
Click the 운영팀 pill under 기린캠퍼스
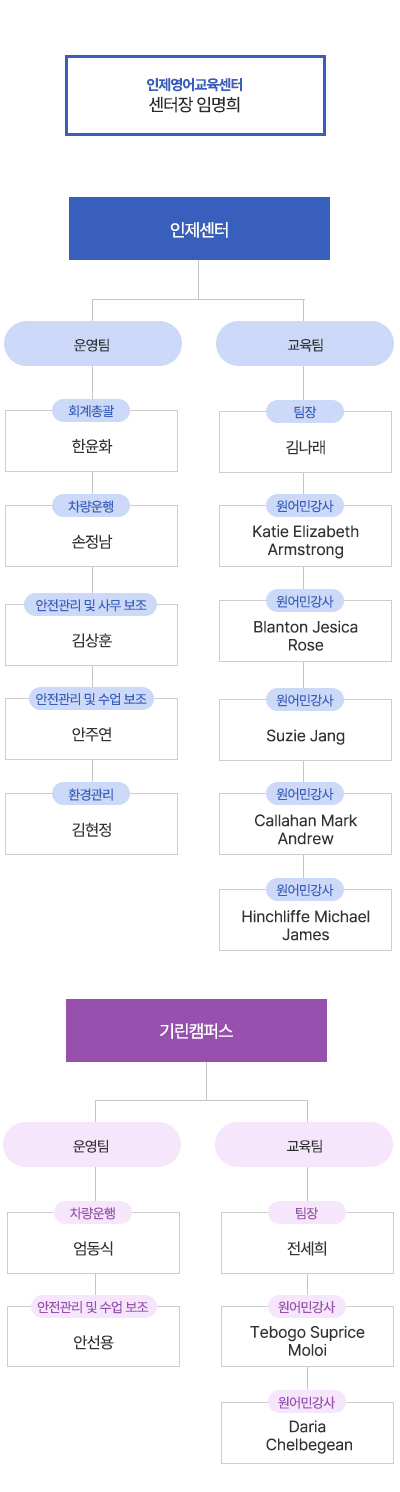pos(92,1144)
